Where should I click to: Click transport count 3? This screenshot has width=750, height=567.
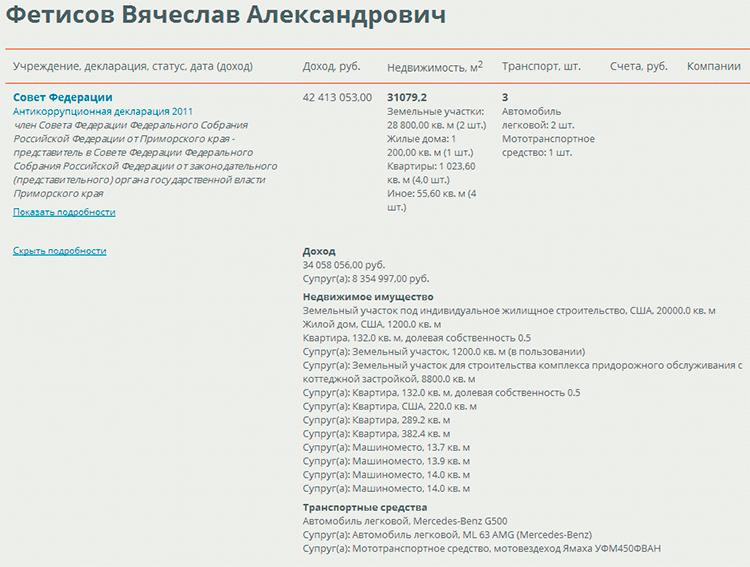(x=505, y=98)
